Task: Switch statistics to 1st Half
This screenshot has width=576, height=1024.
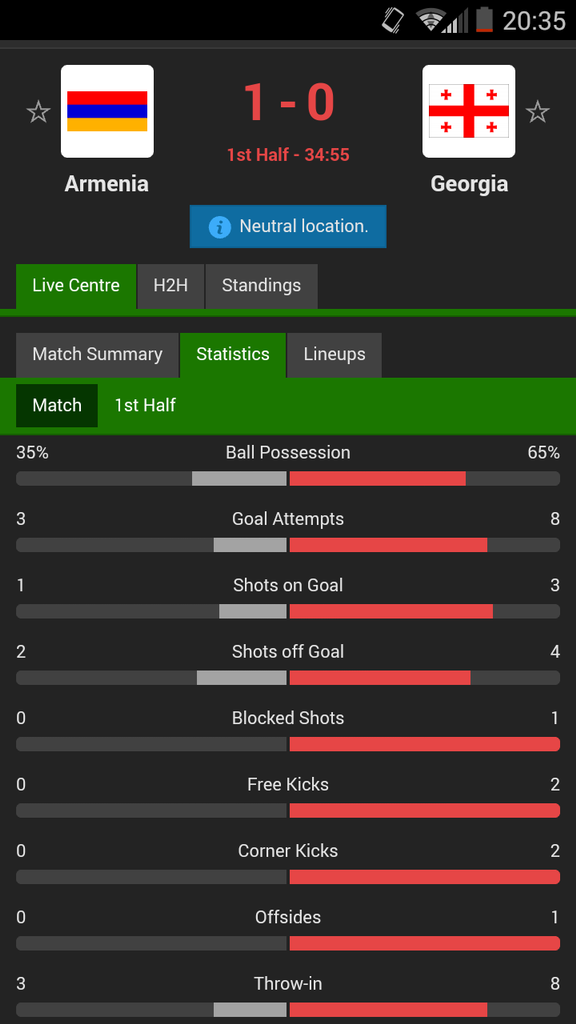Action: [x=145, y=406]
